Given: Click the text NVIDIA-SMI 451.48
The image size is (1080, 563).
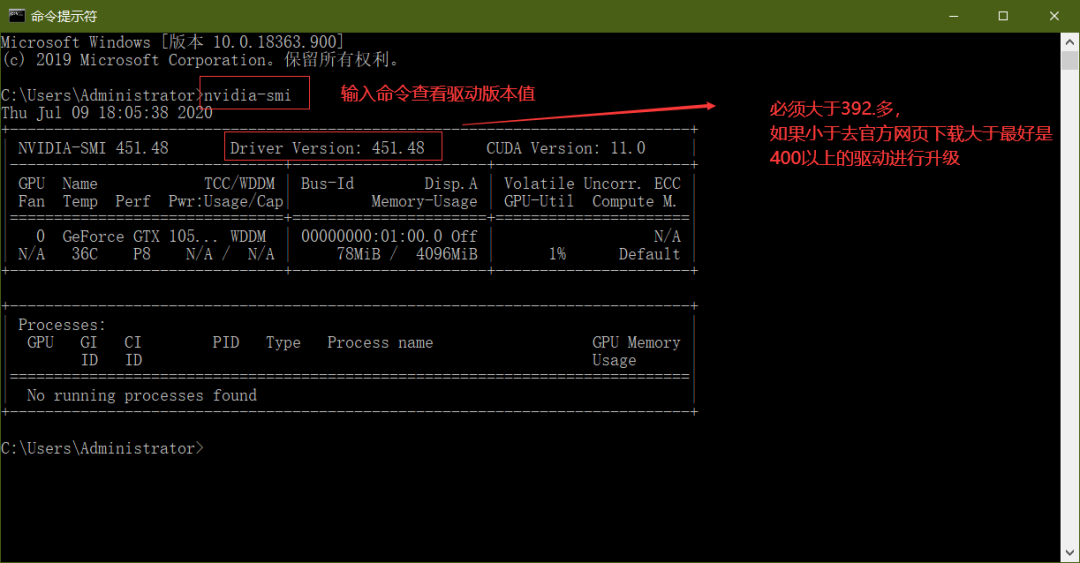Looking at the screenshot, I should pos(93,148).
